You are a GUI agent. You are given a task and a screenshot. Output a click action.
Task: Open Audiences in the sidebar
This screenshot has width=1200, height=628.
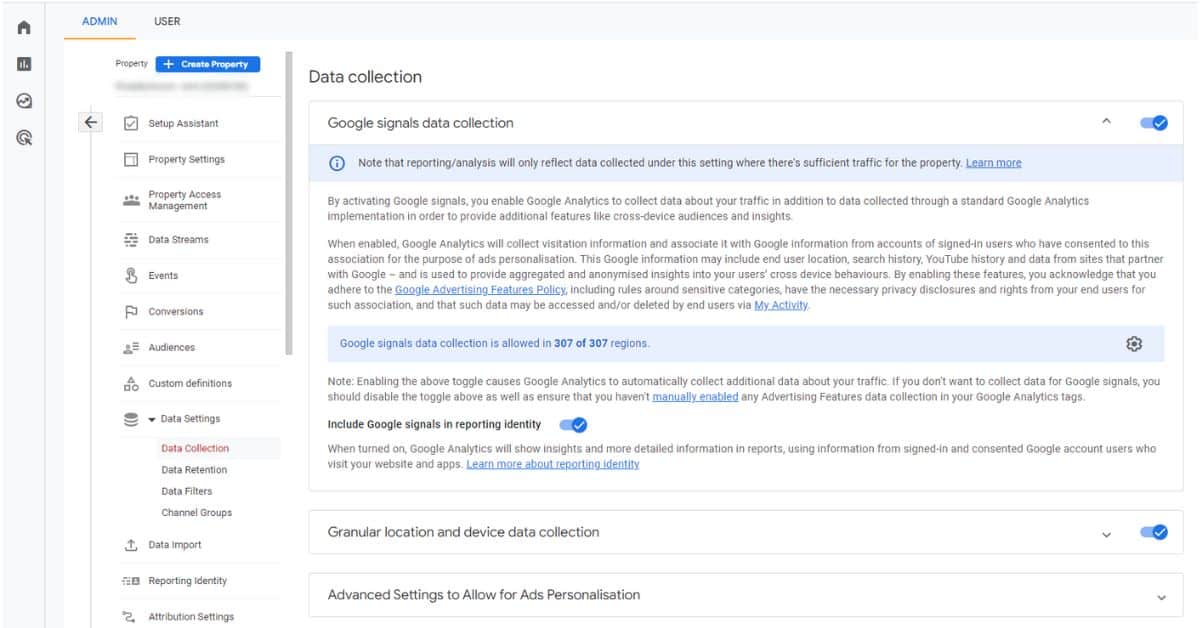click(x=172, y=348)
